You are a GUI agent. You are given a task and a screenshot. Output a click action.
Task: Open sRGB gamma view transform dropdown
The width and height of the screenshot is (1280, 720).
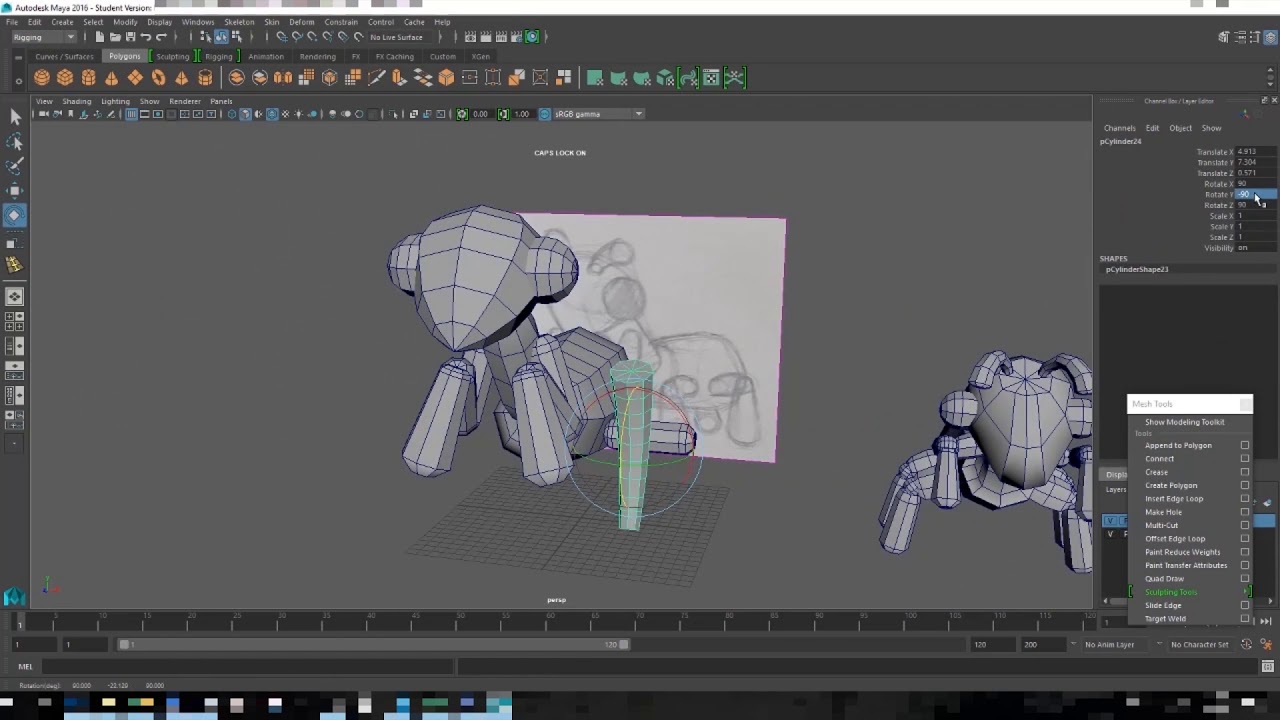(598, 114)
